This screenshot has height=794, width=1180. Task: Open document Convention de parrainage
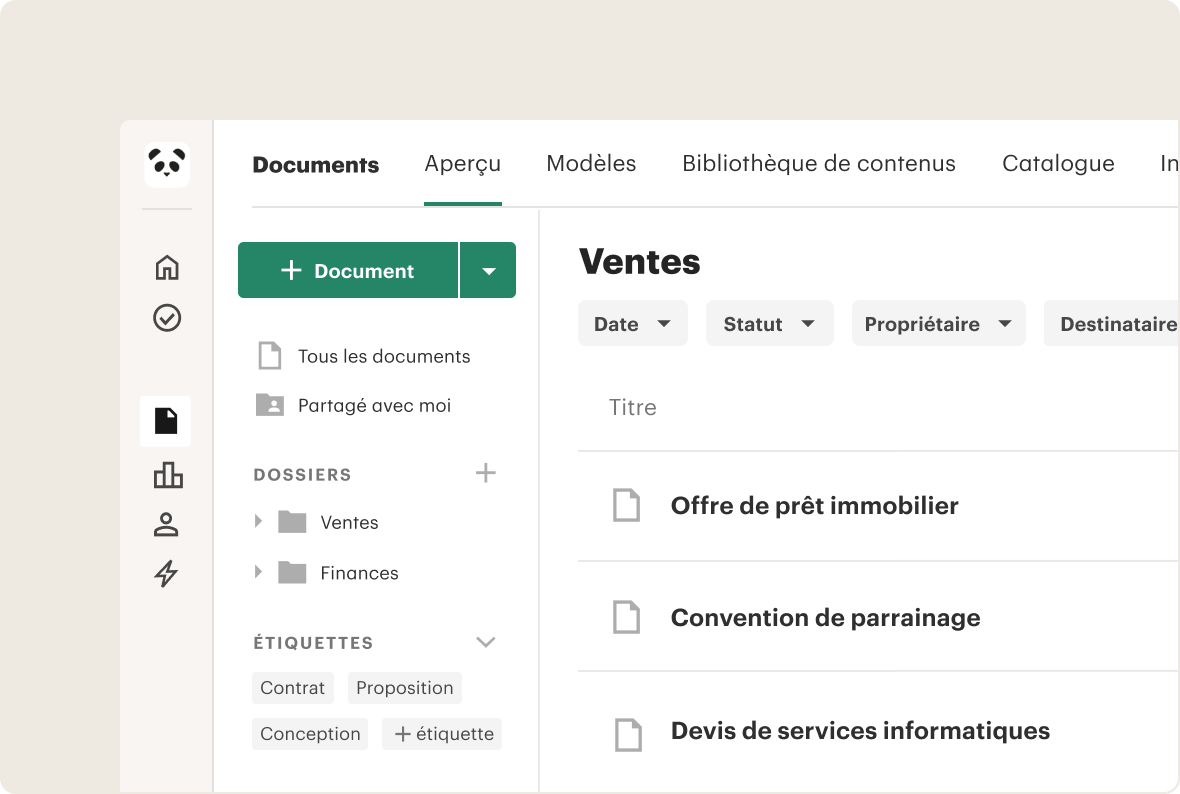(x=826, y=618)
